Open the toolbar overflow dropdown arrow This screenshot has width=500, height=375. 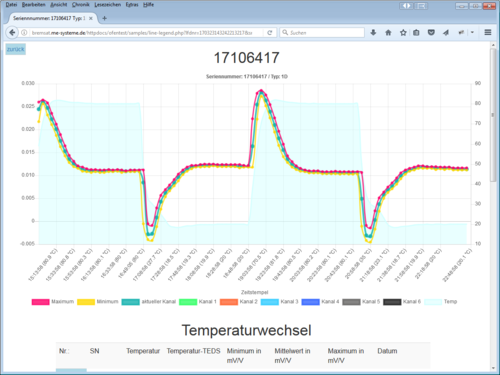(472, 32)
